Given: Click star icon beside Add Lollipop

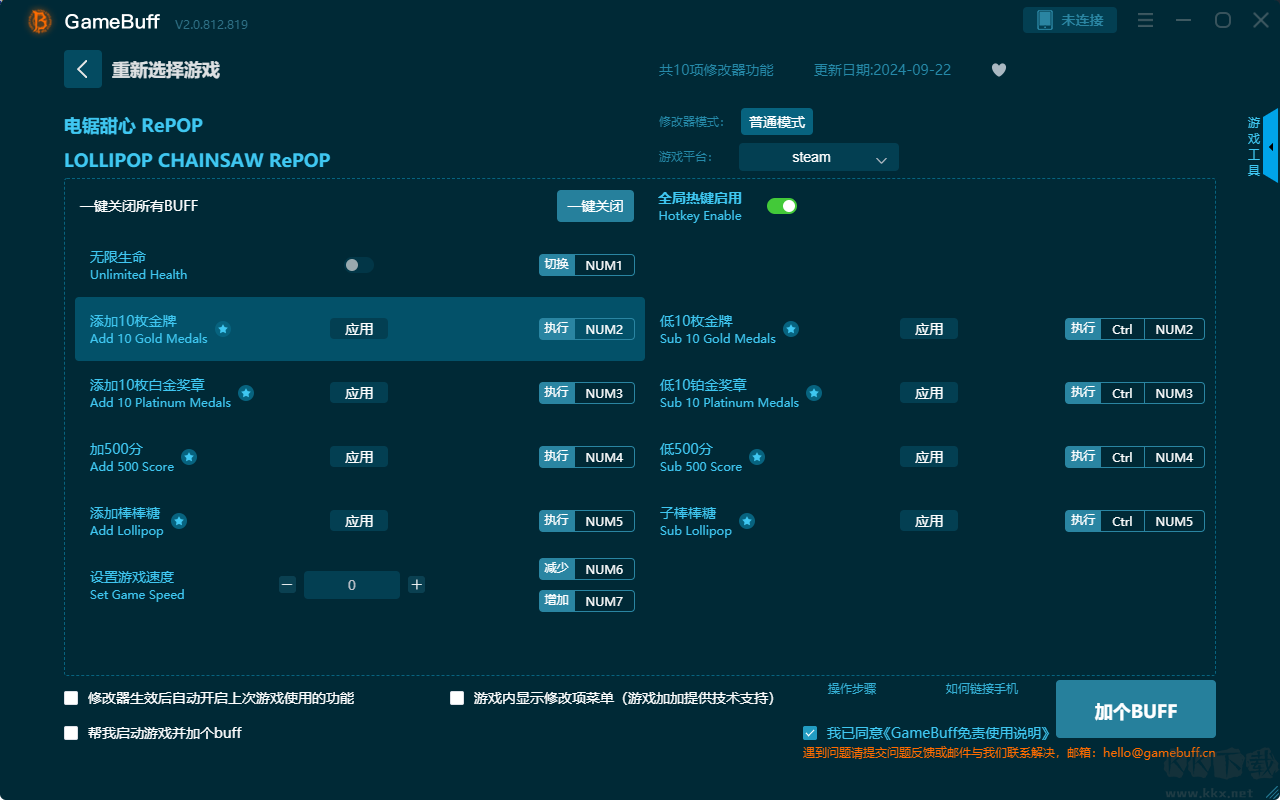Looking at the screenshot, I should (179, 521).
